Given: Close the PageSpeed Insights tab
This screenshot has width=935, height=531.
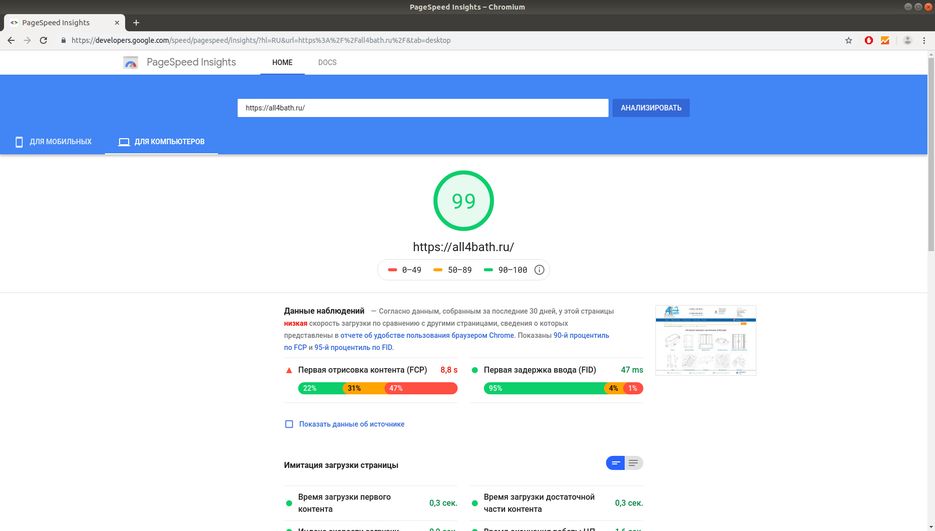Looking at the screenshot, I should (117, 23).
